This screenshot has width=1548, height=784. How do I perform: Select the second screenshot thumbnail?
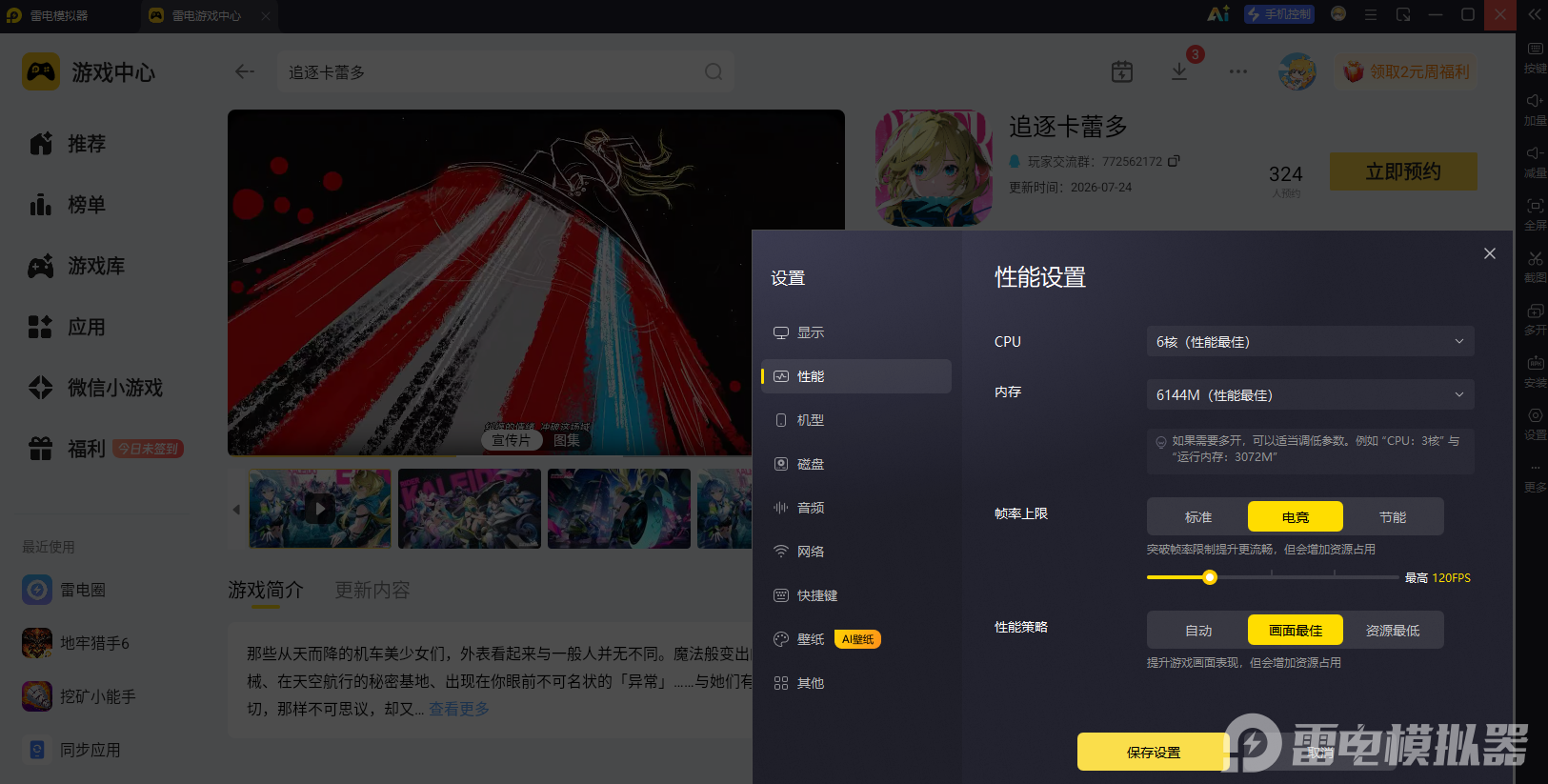470,509
